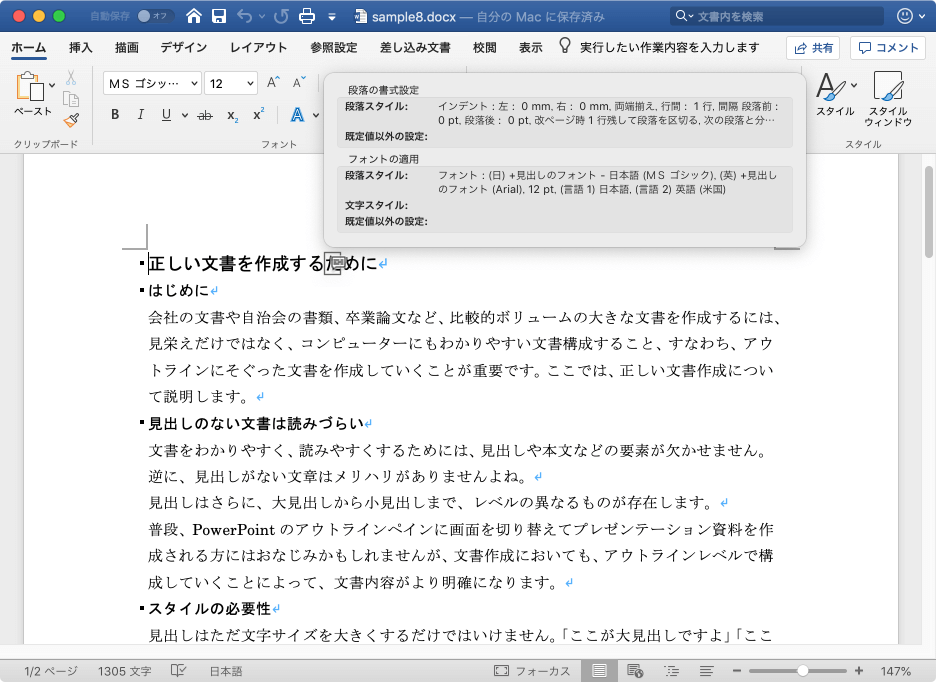The height and width of the screenshot is (682, 936).
Task: Select the Format Painter brush
Action: 71,121
